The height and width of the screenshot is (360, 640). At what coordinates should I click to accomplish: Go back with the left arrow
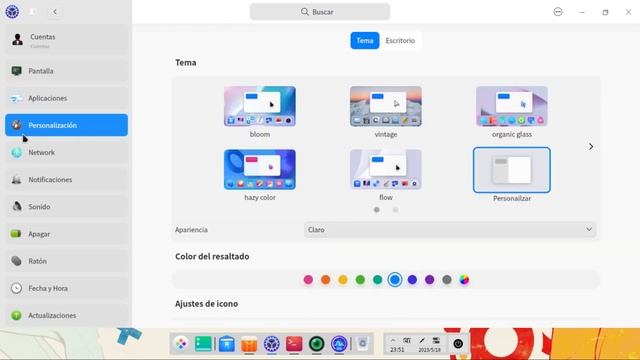click(55, 12)
